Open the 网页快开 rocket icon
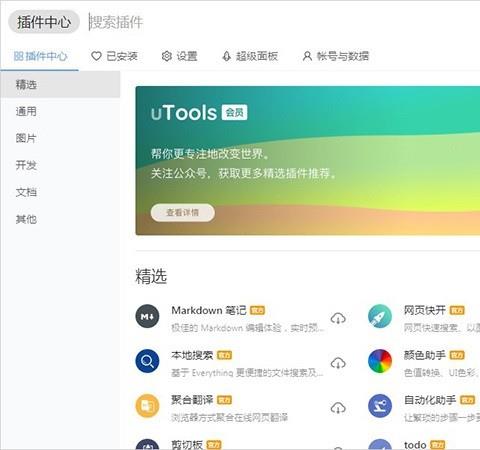Viewport: 480px width, 450px height. [380, 316]
